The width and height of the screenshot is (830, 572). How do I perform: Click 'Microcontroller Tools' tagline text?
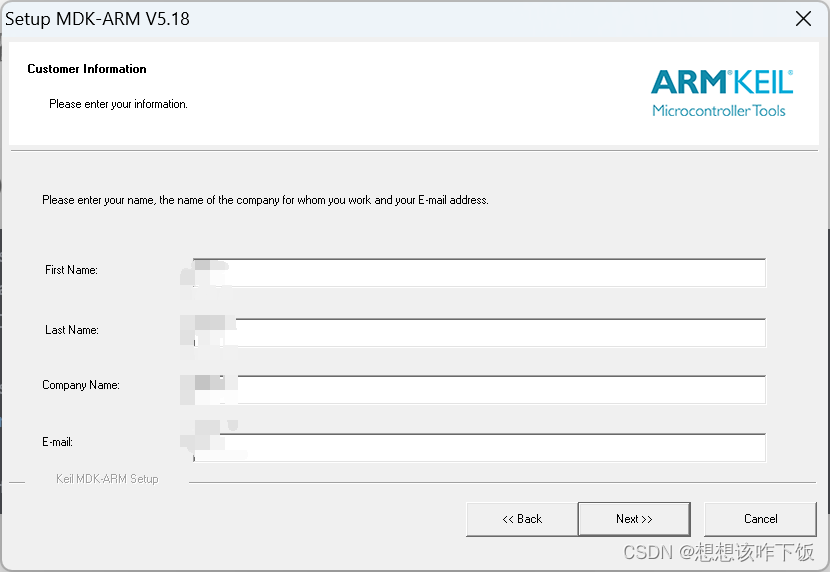coord(719,111)
